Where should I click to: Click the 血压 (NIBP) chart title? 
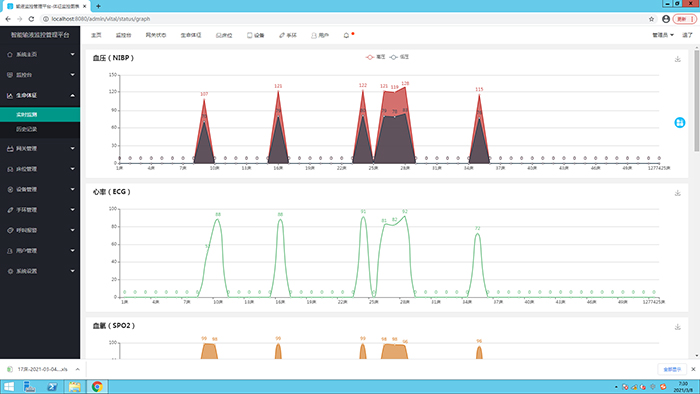coord(113,58)
